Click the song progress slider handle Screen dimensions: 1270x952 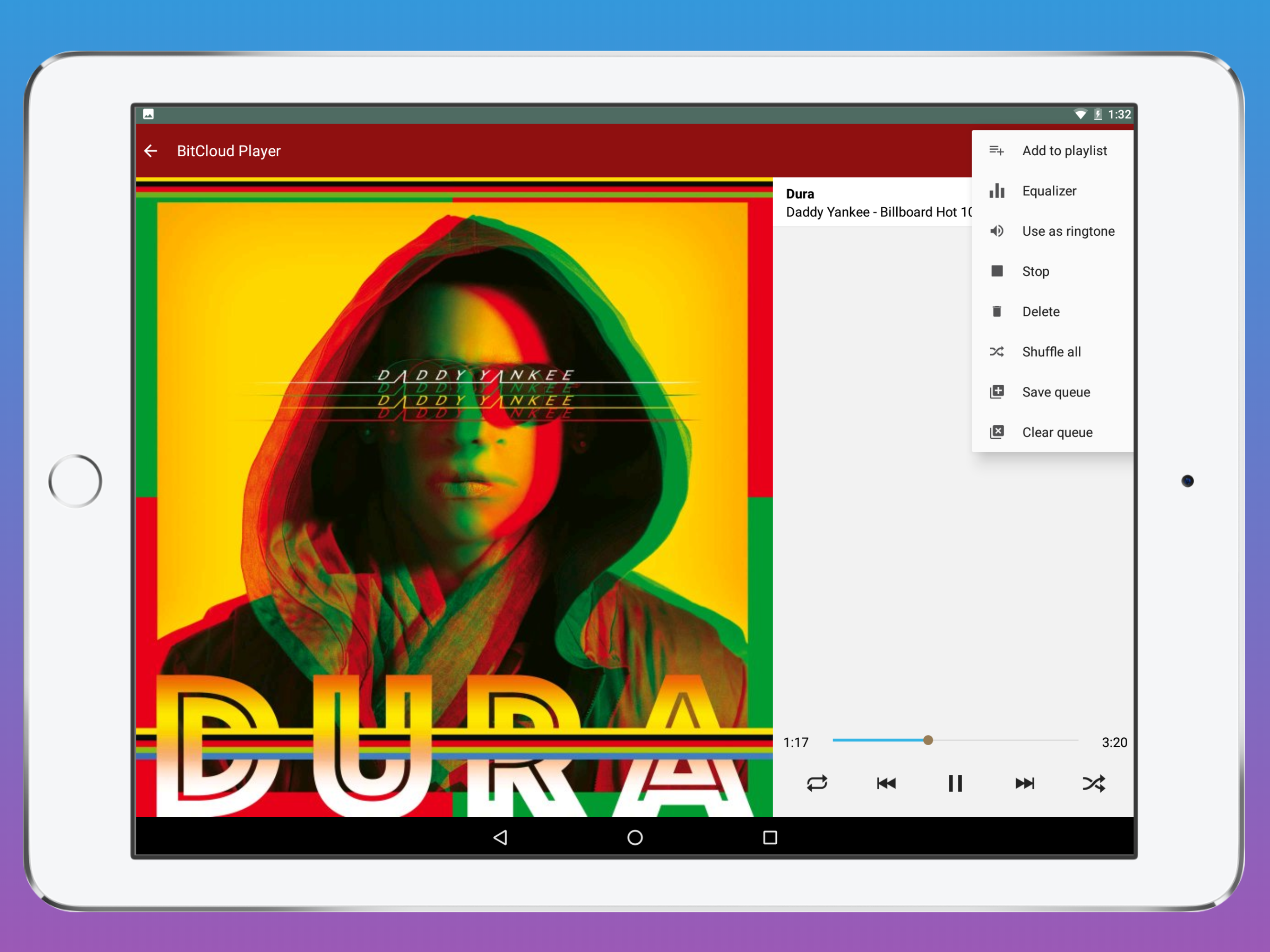point(928,740)
